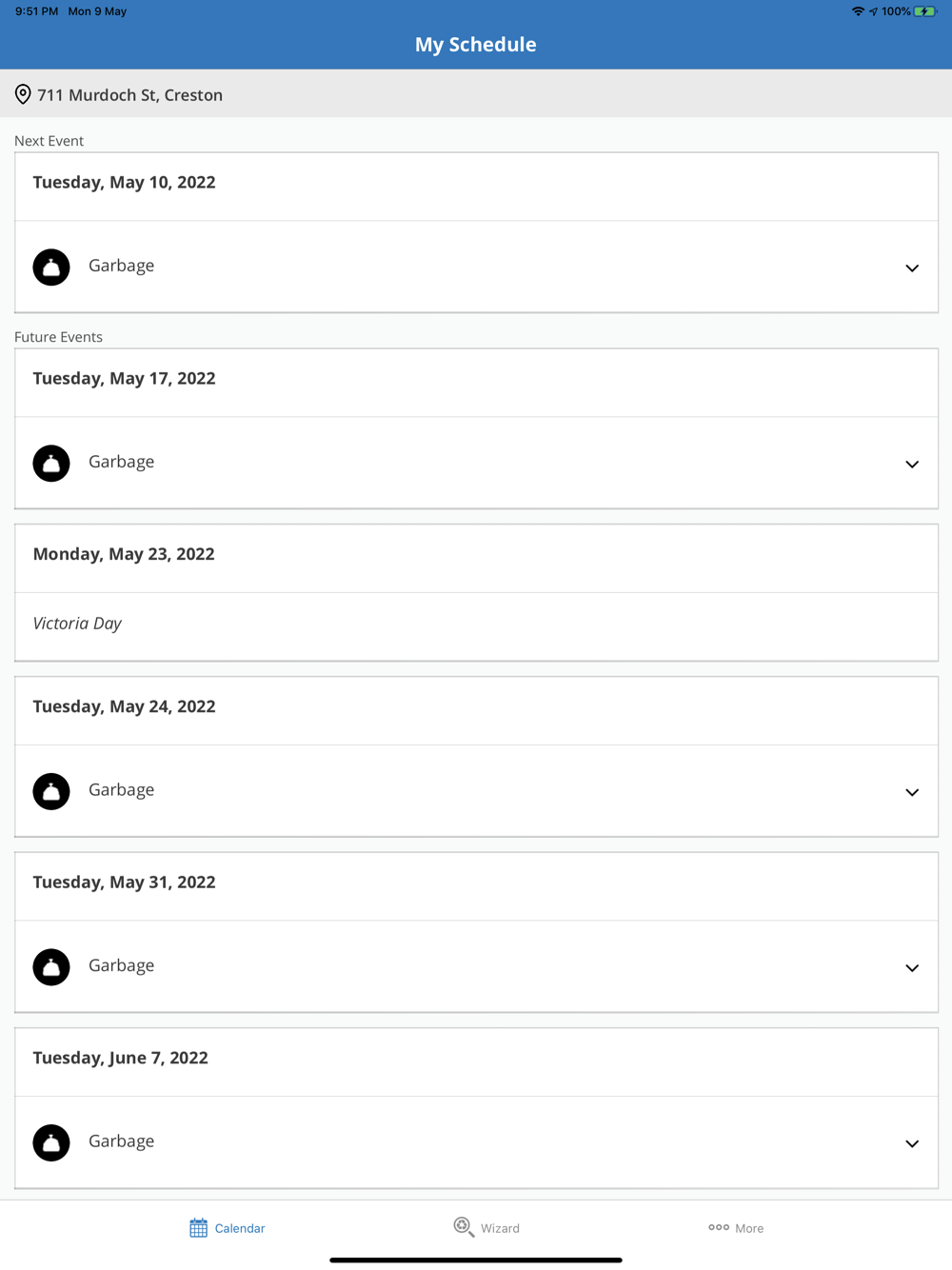Viewport: 952px width, 1270px height.
Task: Tap the Calendar grid icon
Action: click(198, 1228)
